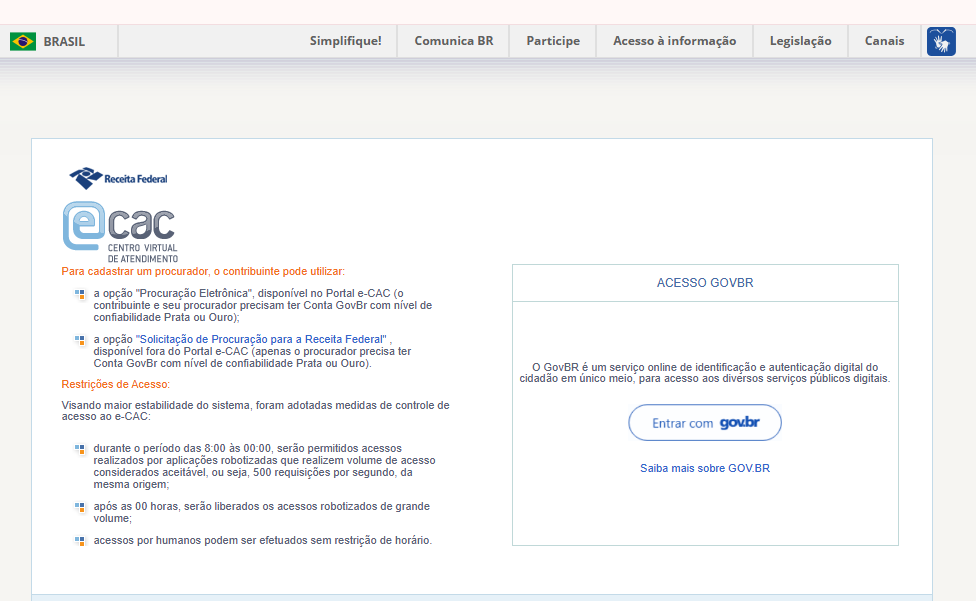Click the gov.br logo inside Entrar button
Screen dimensions: 976x601
[739, 423]
